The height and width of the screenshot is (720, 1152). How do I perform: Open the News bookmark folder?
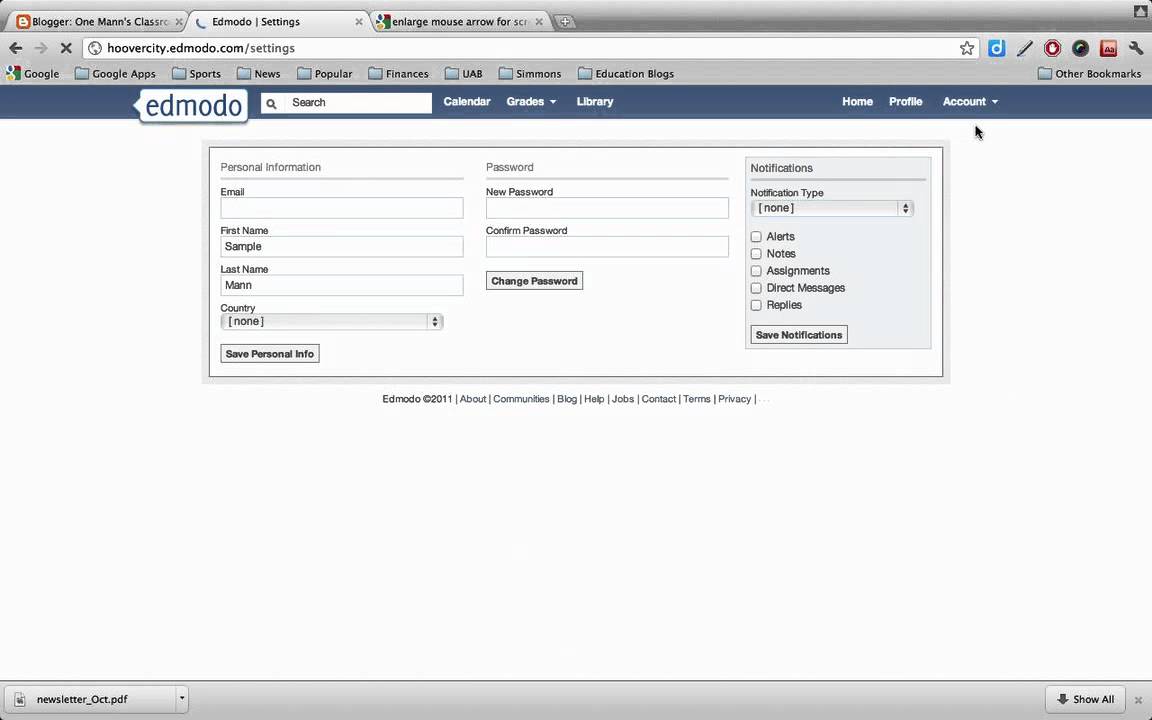point(259,73)
